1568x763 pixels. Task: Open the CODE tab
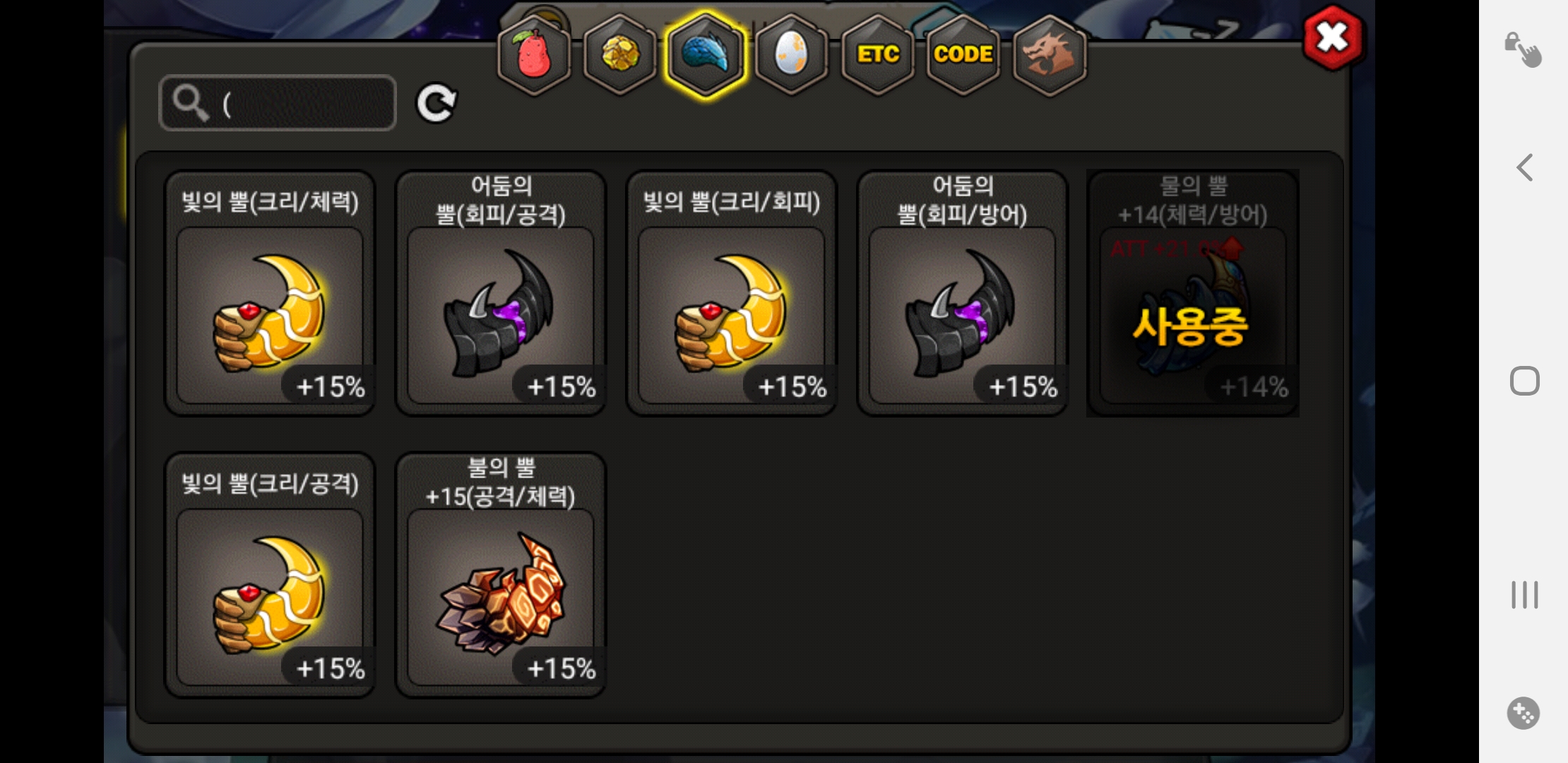click(x=963, y=54)
